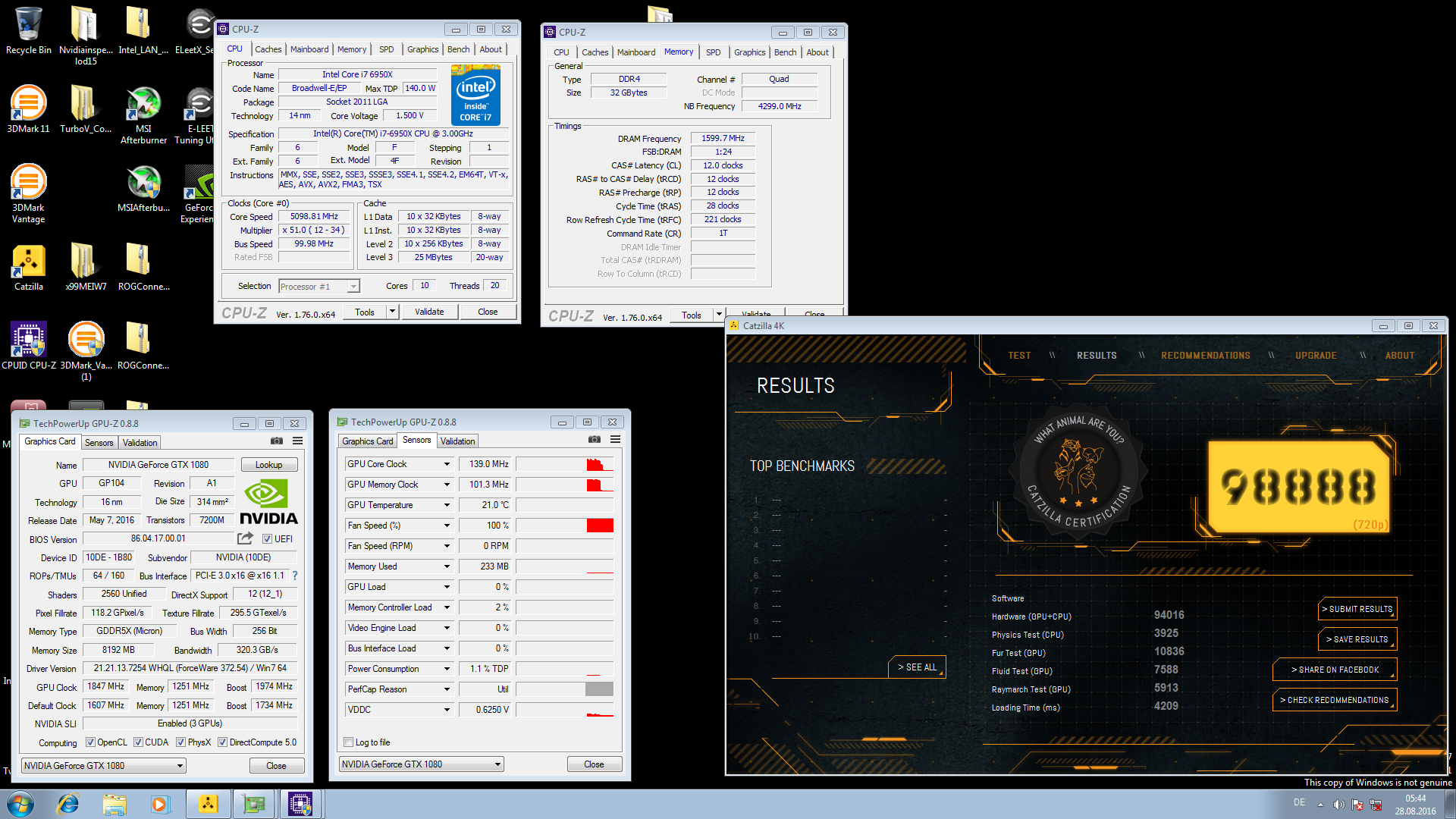Image resolution: width=1456 pixels, height=819 pixels.
Task: Open the GPU-Z hamburger menu in Graphics Card window
Action: [298, 441]
